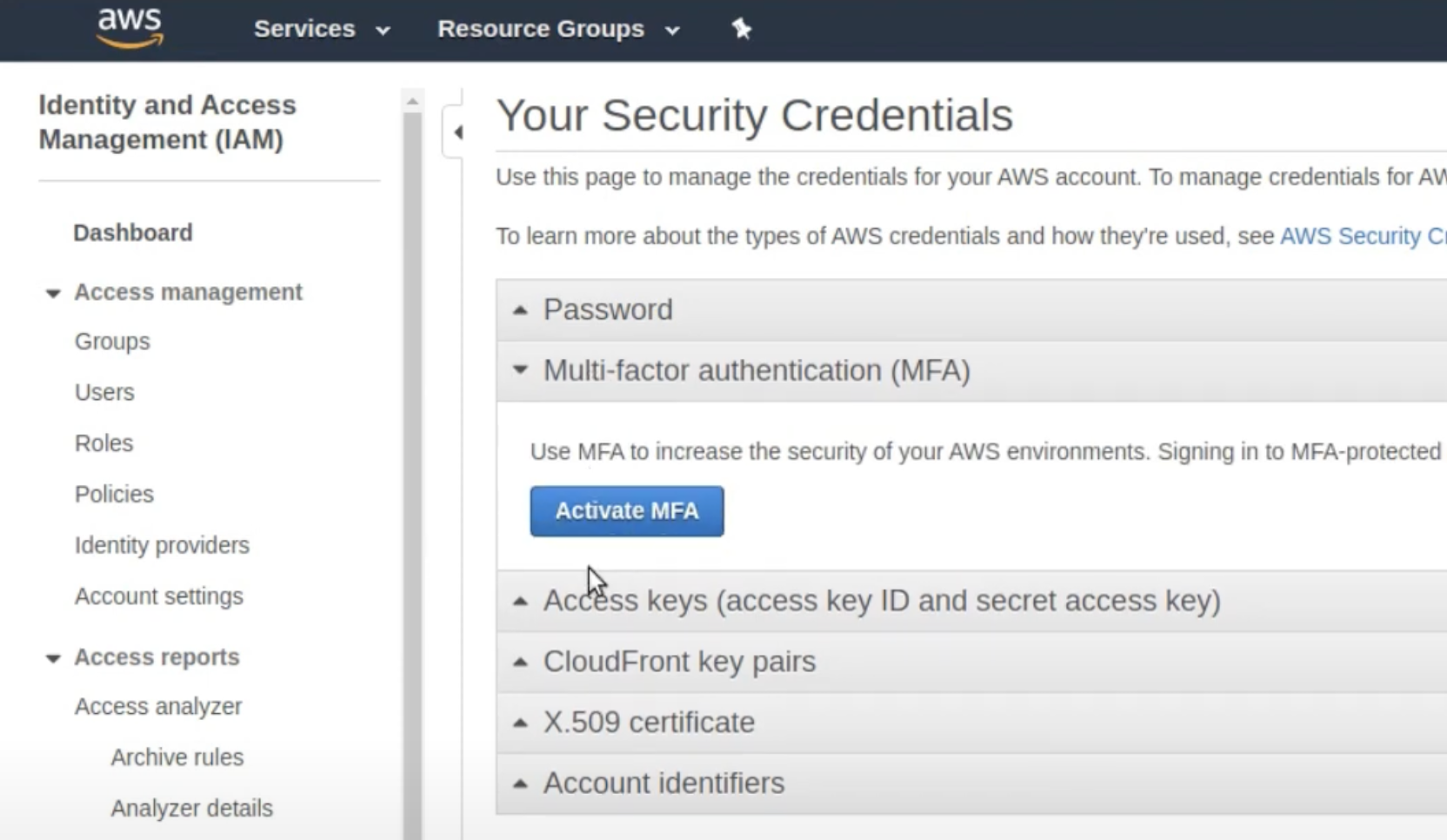Screen dimensions: 1447x840
Task: Collapse the Multi-factor authentication section
Action: (x=971, y=370)
